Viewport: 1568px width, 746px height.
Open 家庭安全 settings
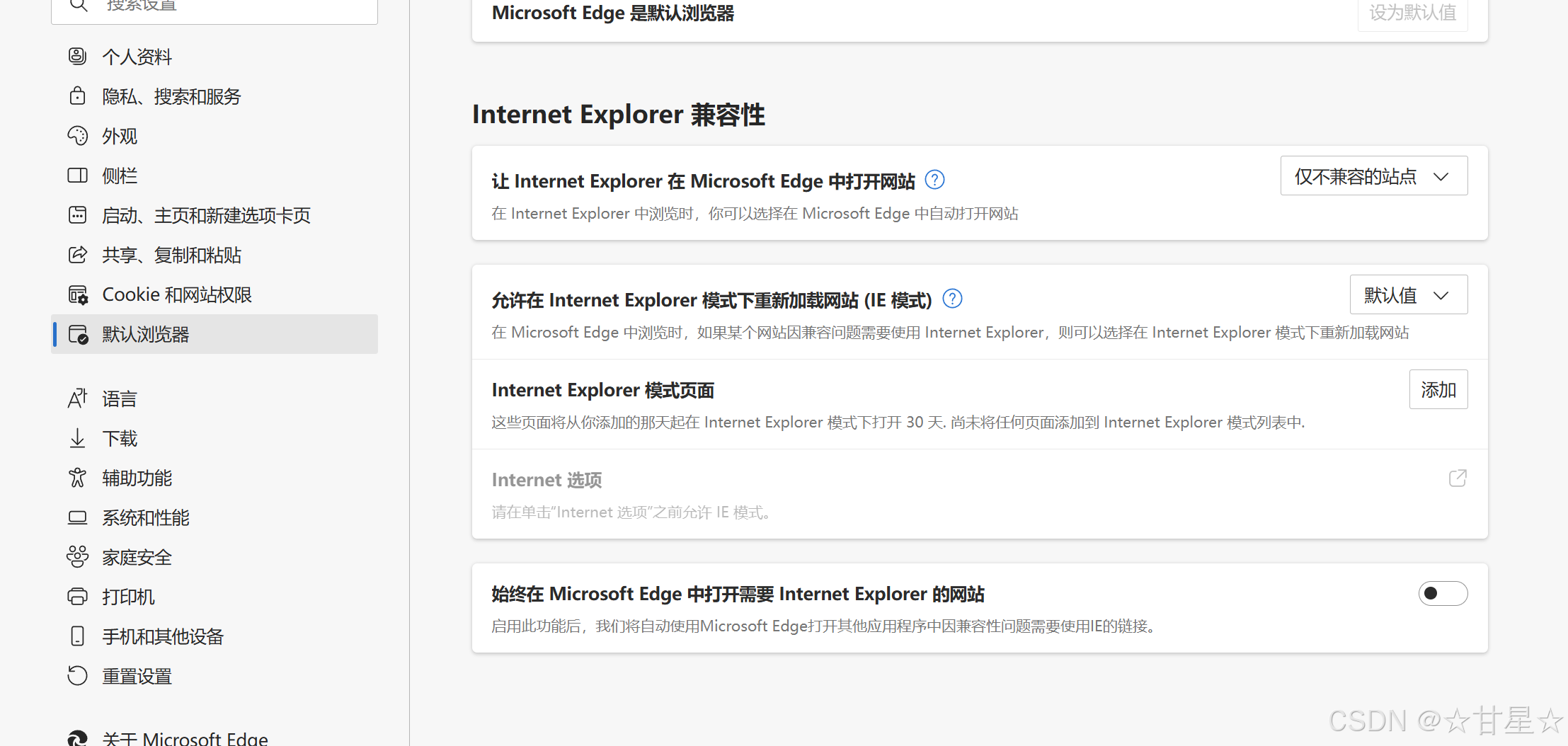[x=214, y=557]
